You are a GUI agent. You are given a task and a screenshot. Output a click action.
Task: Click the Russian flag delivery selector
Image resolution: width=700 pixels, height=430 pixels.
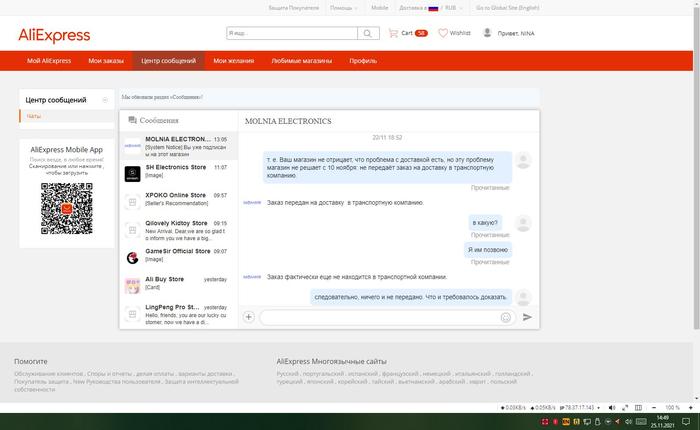pyautogui.click(x=433, y=8)
